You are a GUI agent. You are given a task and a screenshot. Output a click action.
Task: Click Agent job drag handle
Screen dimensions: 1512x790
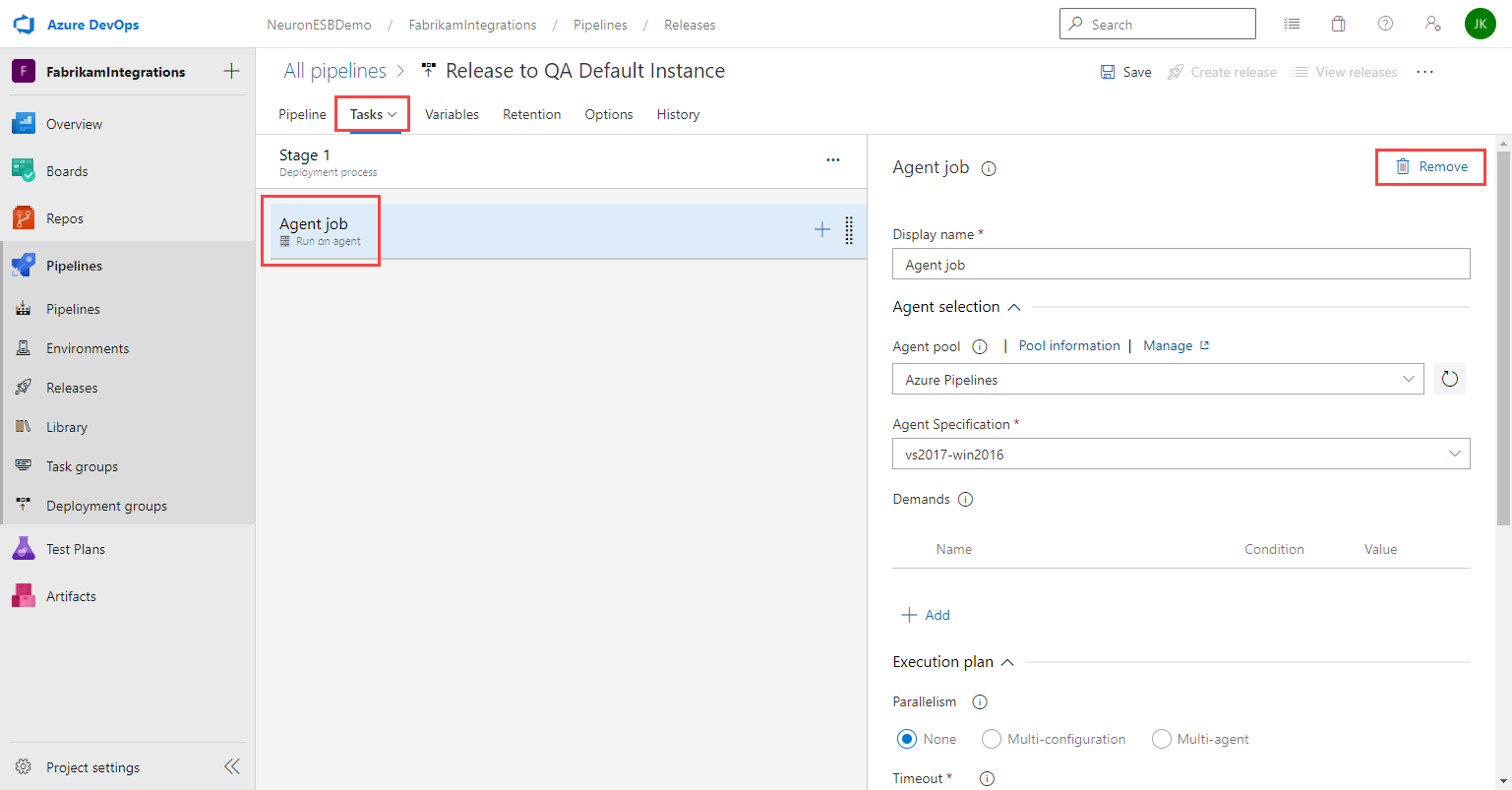[x=849, y=230]
